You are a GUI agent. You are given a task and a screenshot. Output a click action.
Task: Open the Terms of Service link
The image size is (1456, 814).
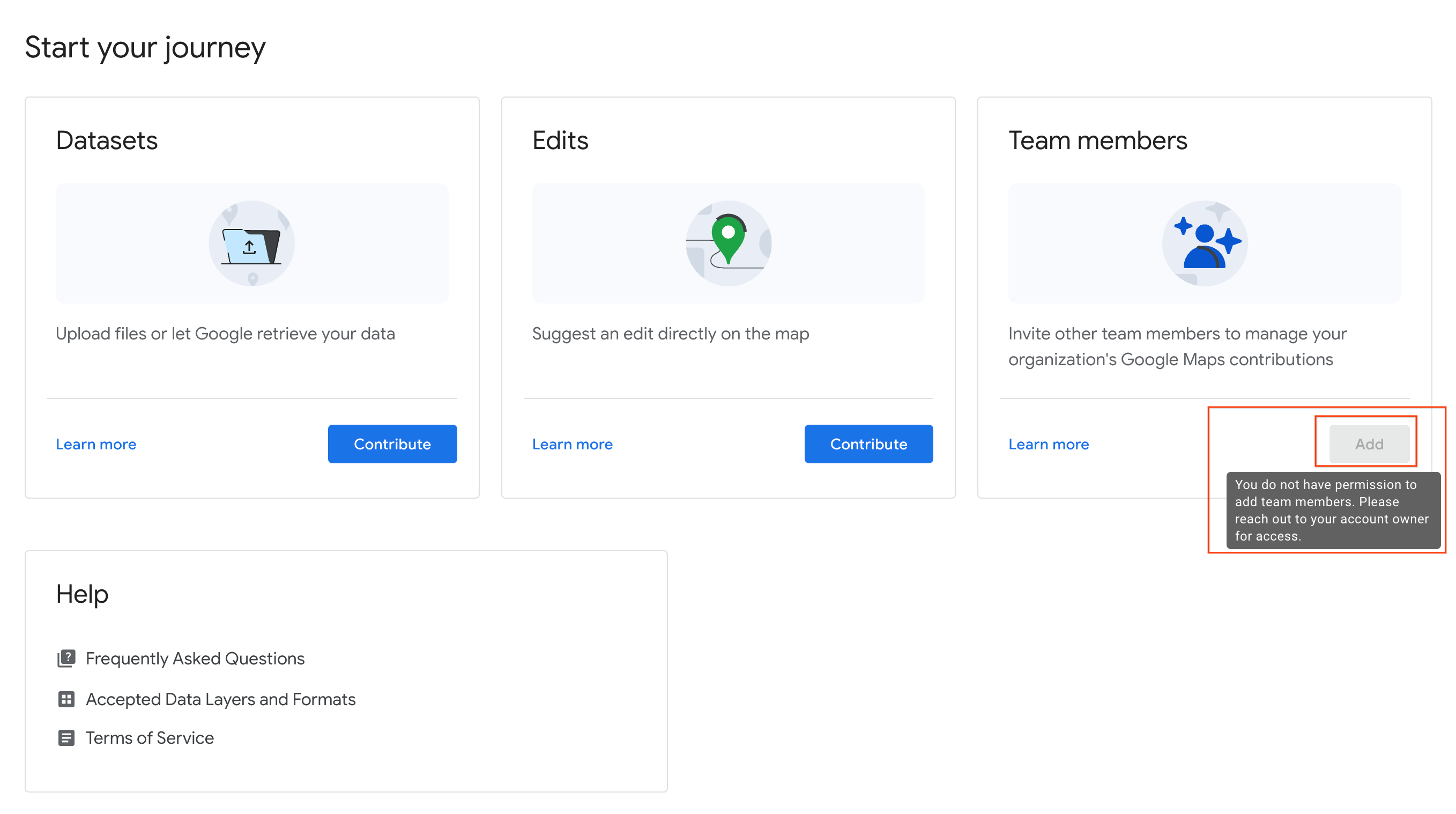[x=150, y=738]
